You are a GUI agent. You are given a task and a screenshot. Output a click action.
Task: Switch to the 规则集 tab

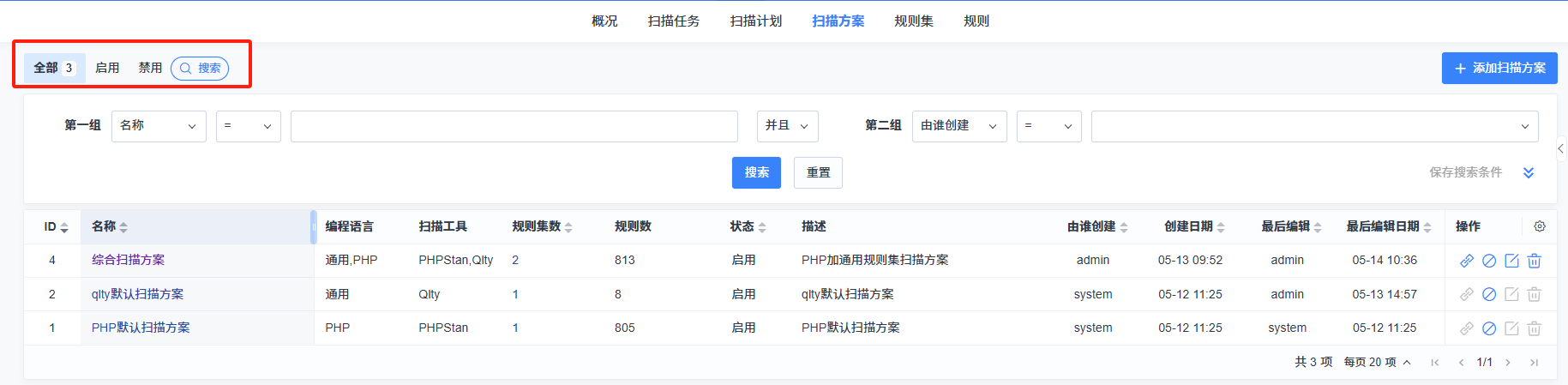pos(913,21)
